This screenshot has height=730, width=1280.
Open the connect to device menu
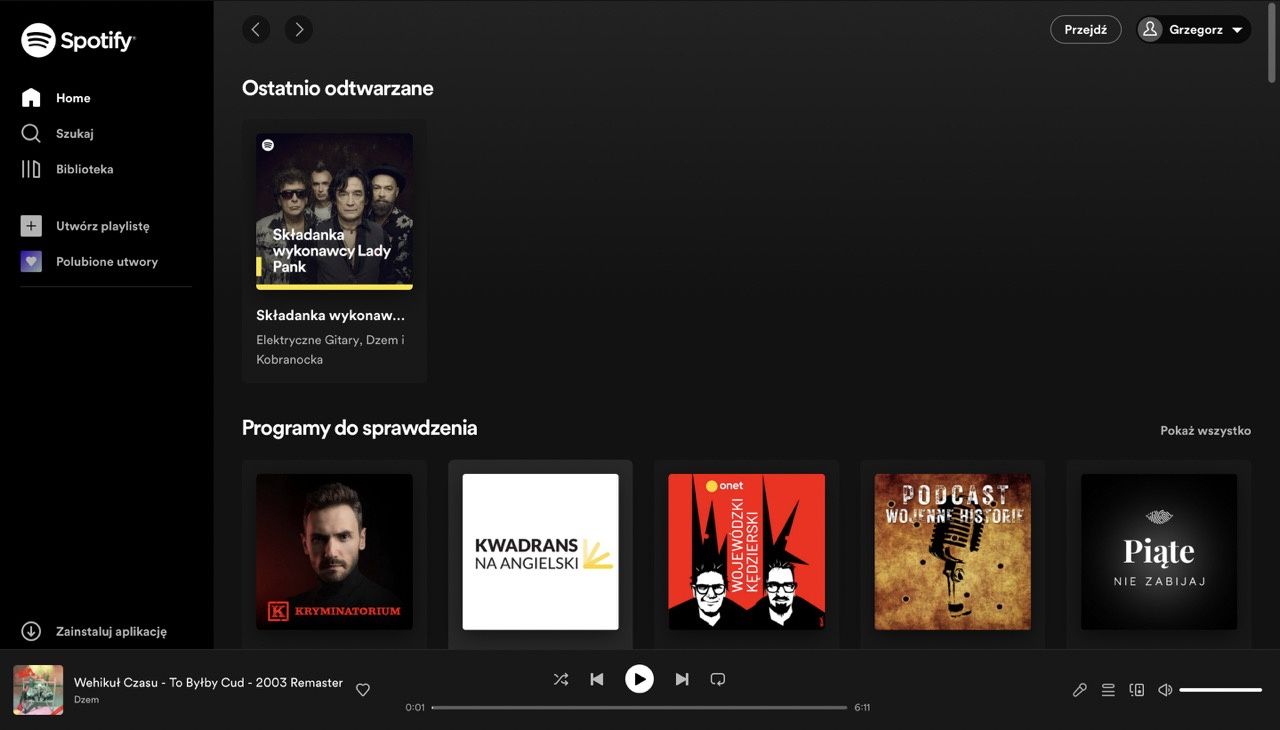(1137, 690)
